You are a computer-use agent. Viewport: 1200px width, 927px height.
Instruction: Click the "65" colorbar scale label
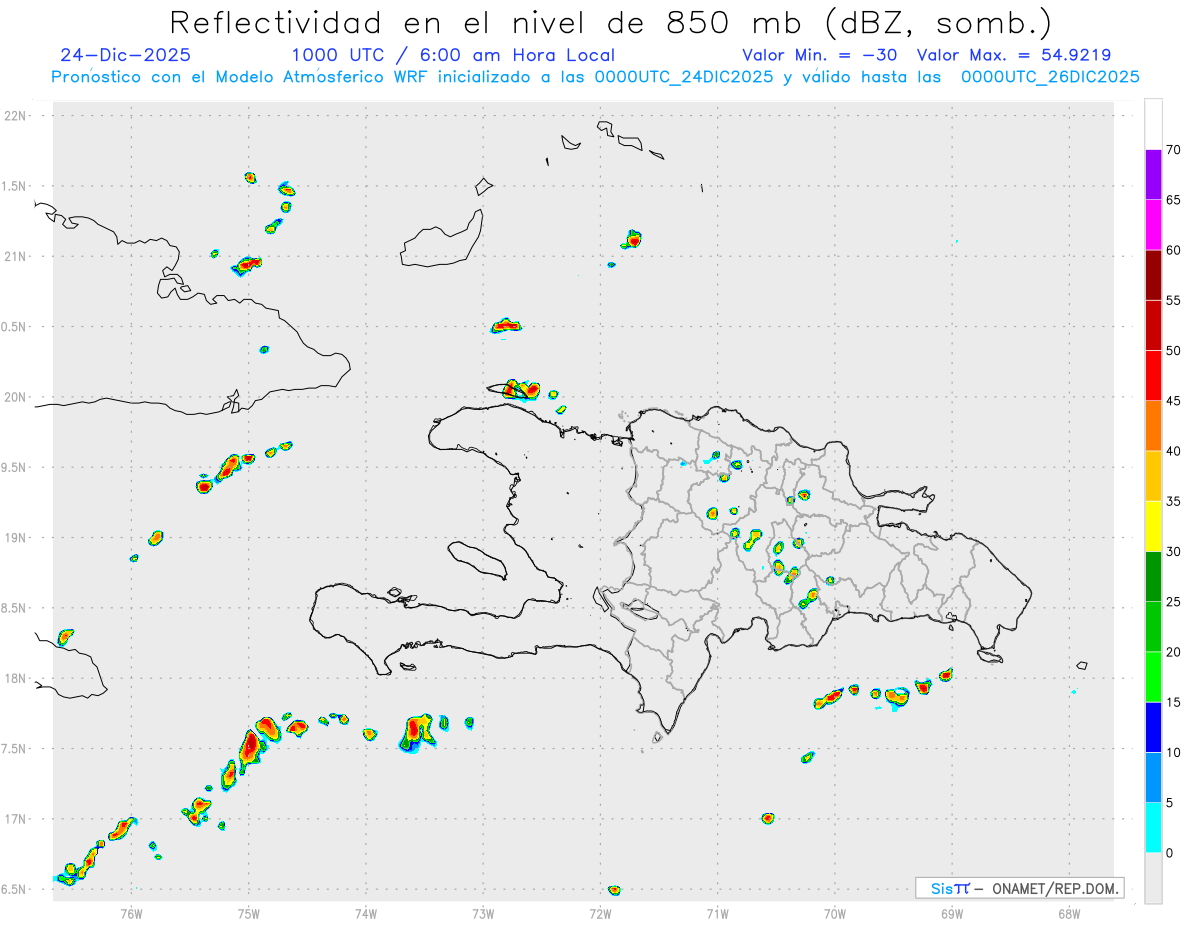pos(1173,200)
